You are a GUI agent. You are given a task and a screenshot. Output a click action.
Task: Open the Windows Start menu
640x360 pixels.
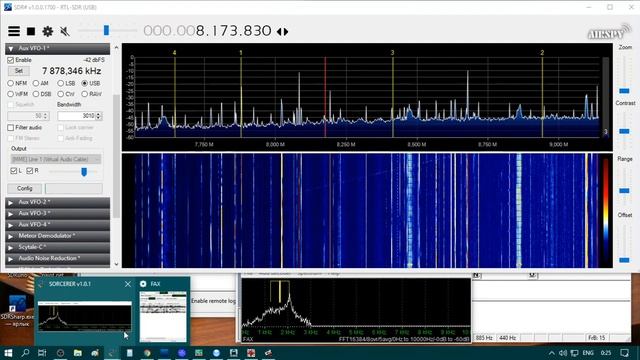[8, 353]
